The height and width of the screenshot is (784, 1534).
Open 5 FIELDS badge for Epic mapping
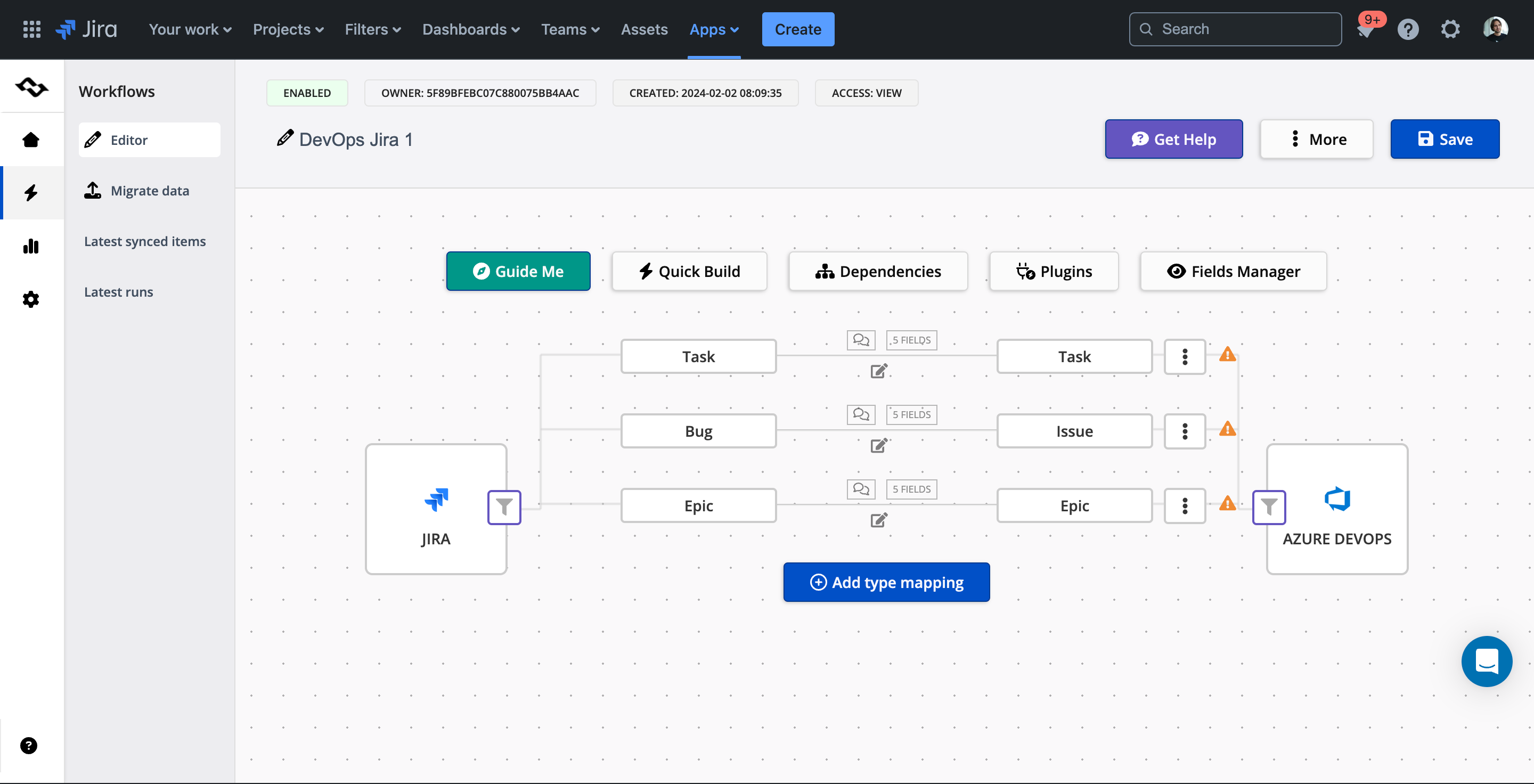pos(912,489)
